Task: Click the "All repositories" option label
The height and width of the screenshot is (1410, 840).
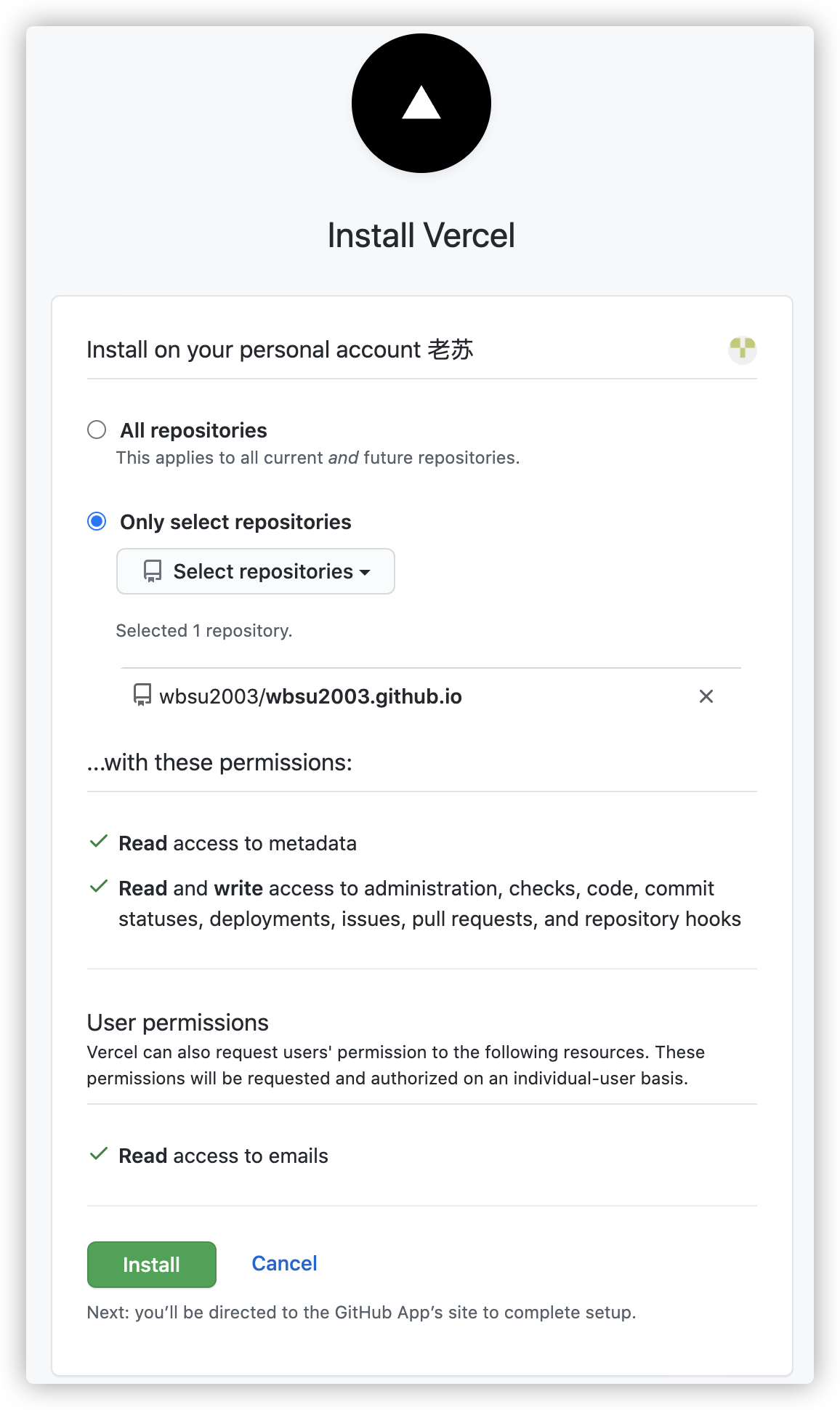Action: (193, 430)
